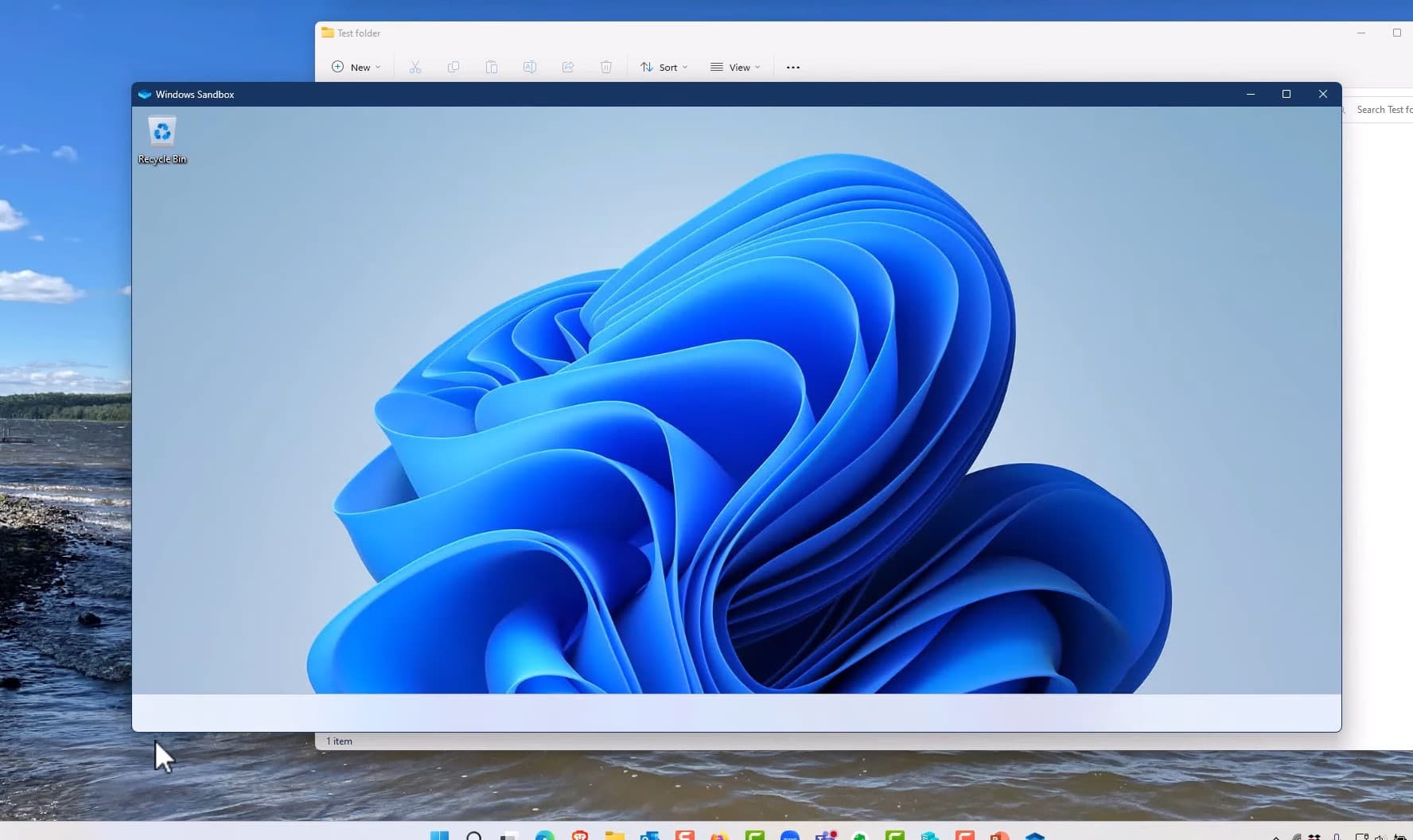Open the Sort dropdown menu

pos(665,67)
